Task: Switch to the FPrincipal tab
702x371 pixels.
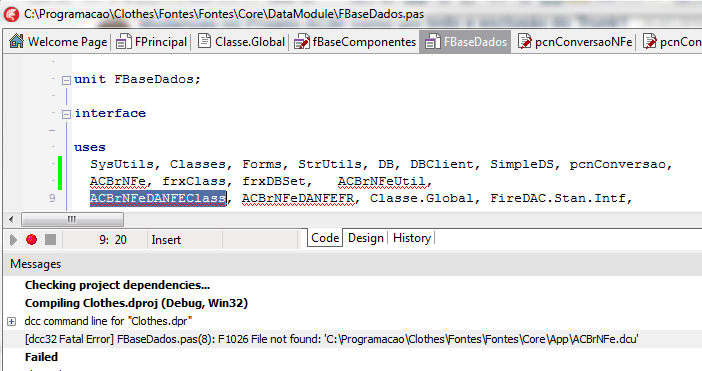Action: point(151,42)
